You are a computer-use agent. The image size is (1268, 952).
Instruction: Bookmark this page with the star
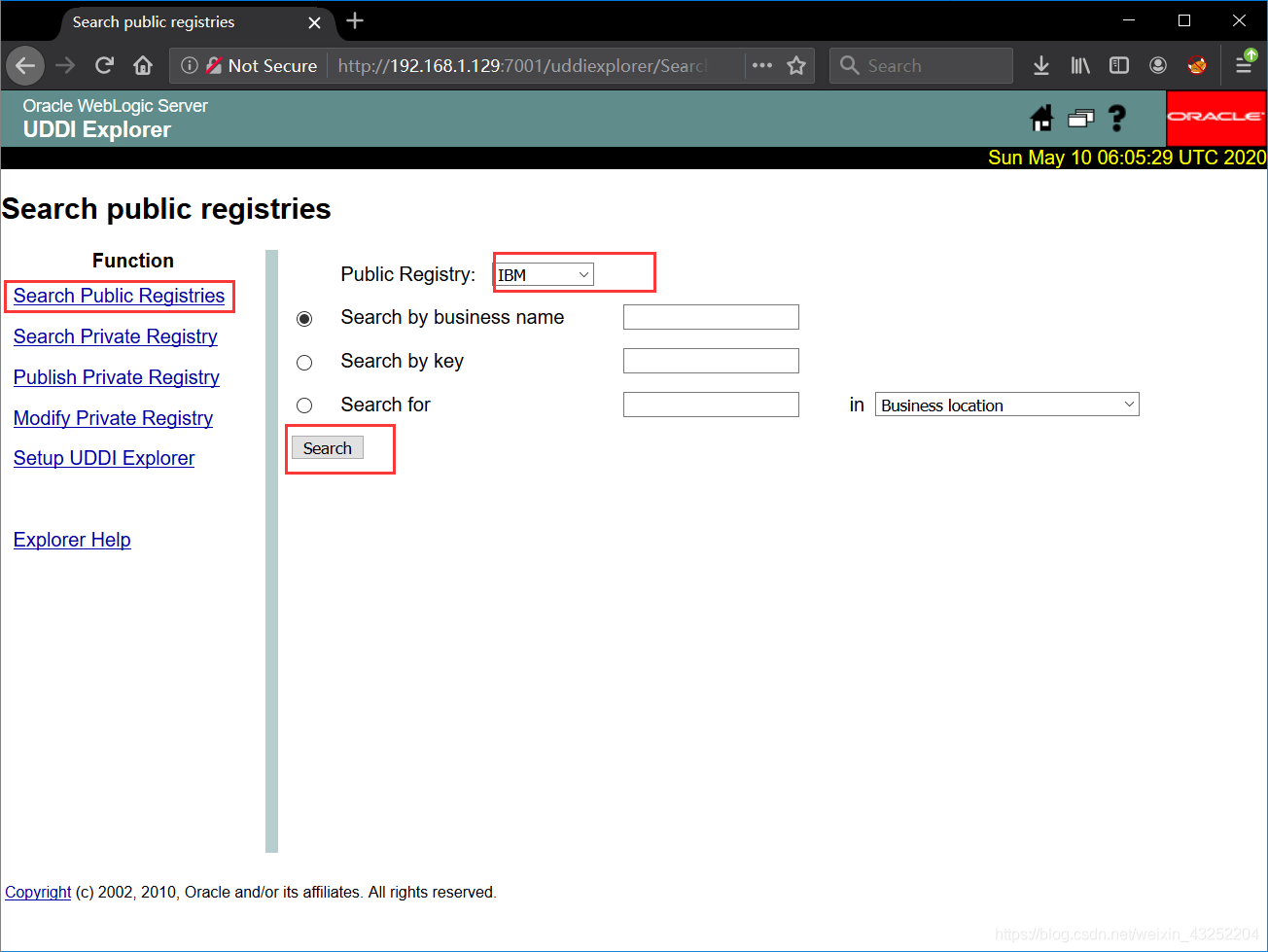796,66
